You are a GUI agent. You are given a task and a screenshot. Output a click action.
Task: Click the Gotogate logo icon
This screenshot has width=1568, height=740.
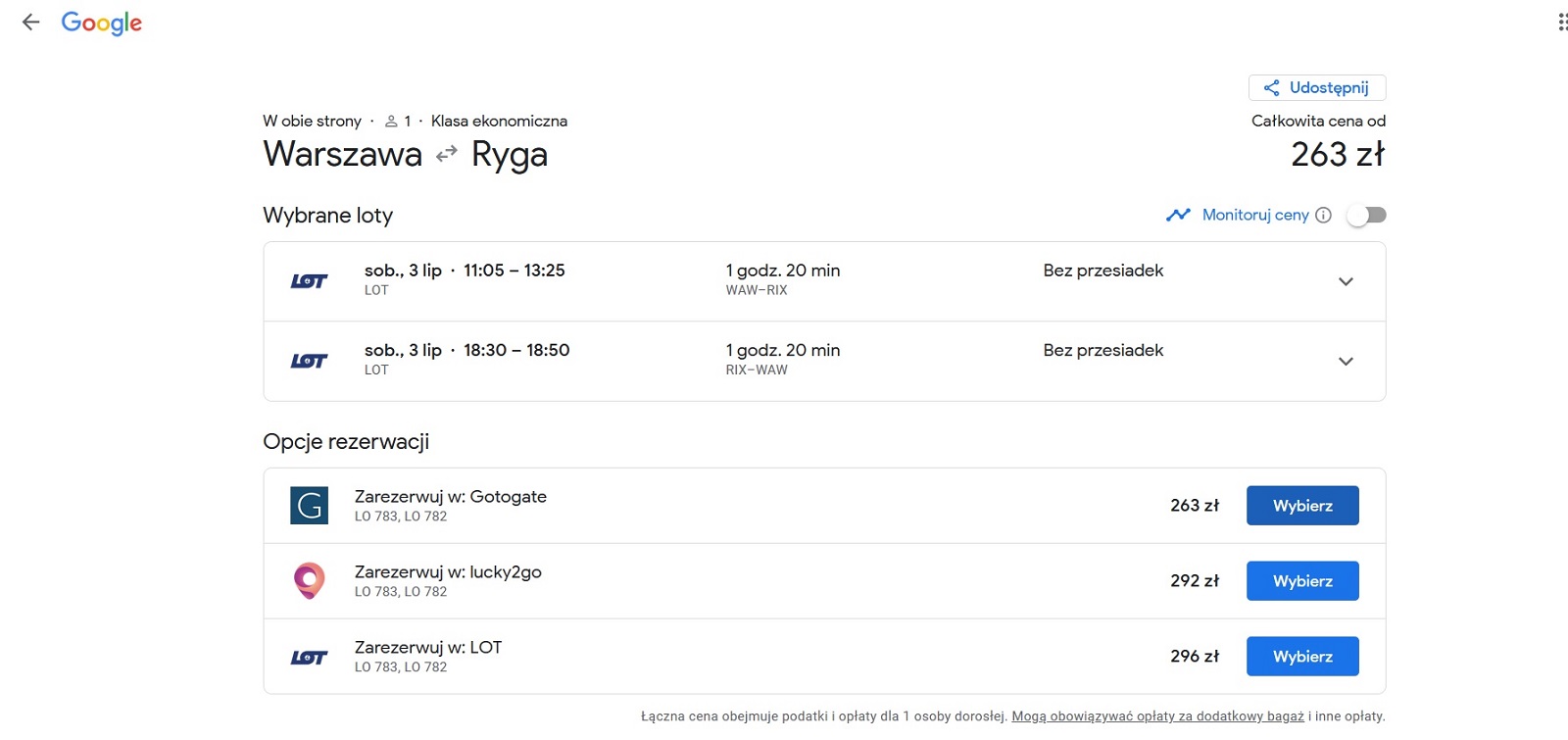pos(309,506)
